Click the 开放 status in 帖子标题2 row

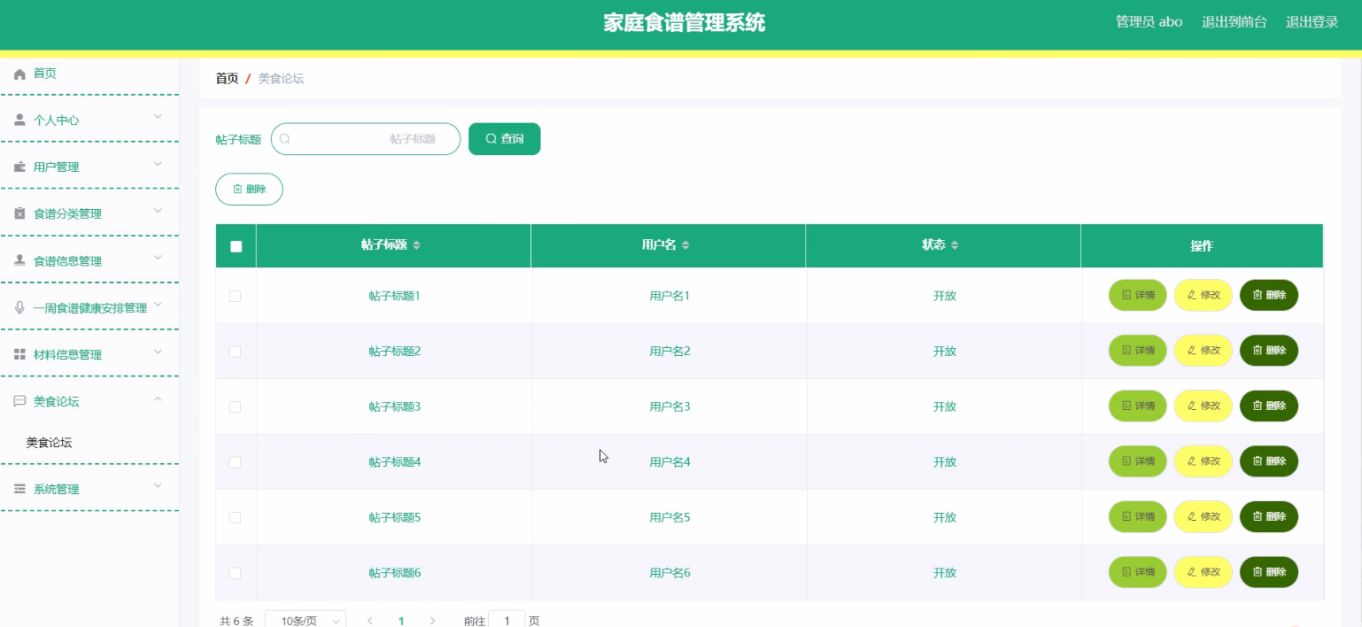(x=945, y=351)
